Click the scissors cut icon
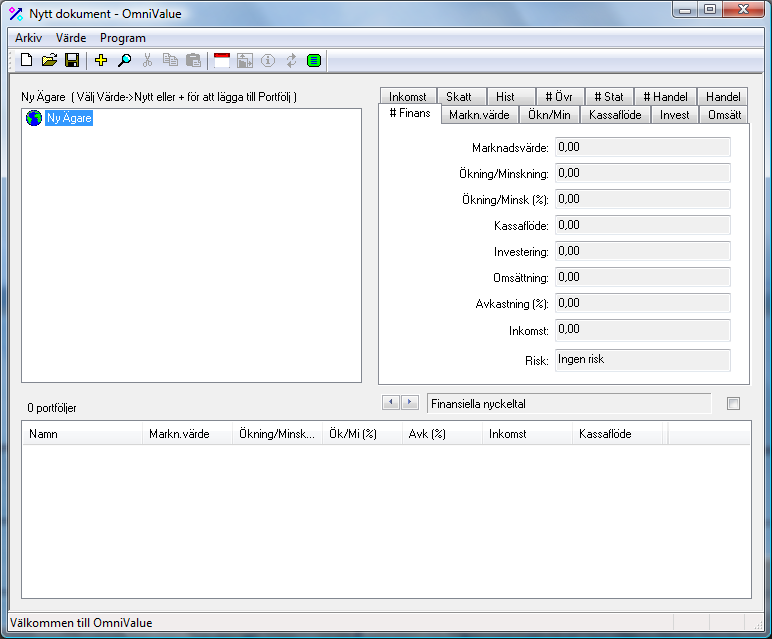The height and width of the screenshot is (639, 772). tap(147, 61)
